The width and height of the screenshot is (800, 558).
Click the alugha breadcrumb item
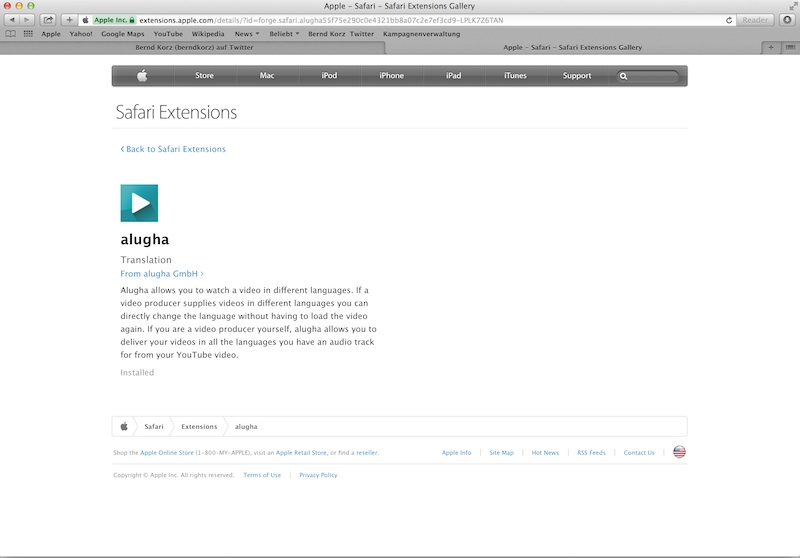click(x=246, y=426)
